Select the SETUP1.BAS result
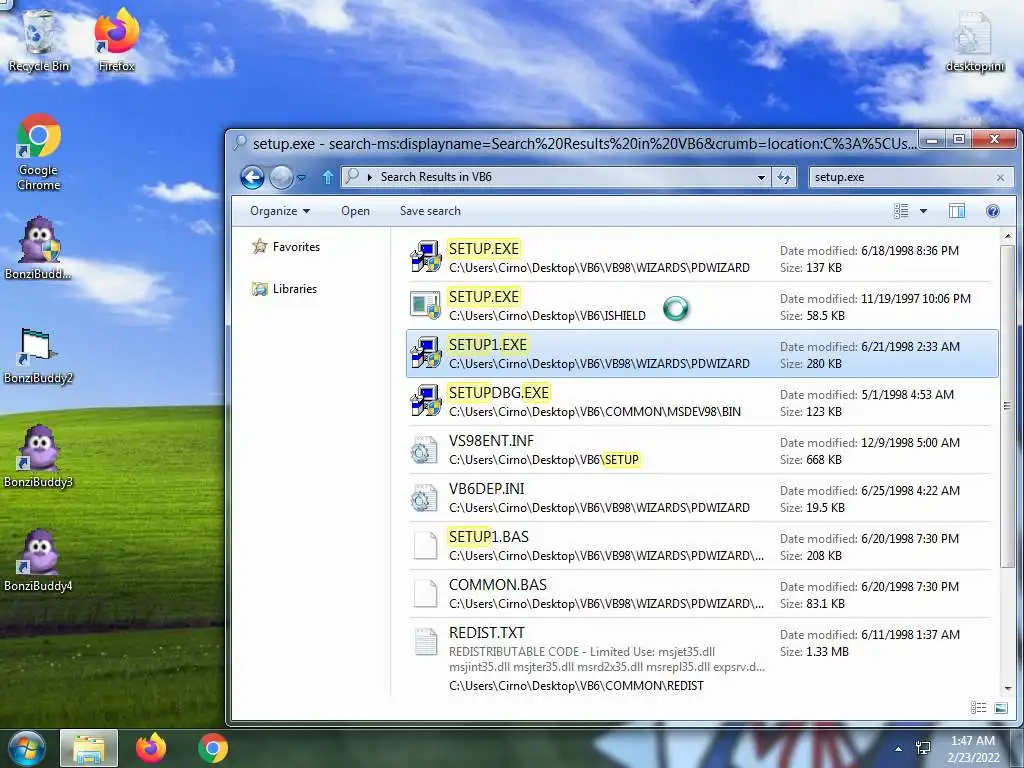The width and height of the screenshot is (1024, 768). pos(702,546)
